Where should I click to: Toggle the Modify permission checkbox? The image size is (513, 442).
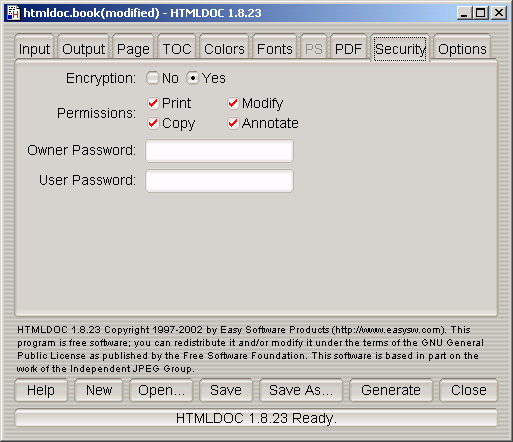[233, 103]
